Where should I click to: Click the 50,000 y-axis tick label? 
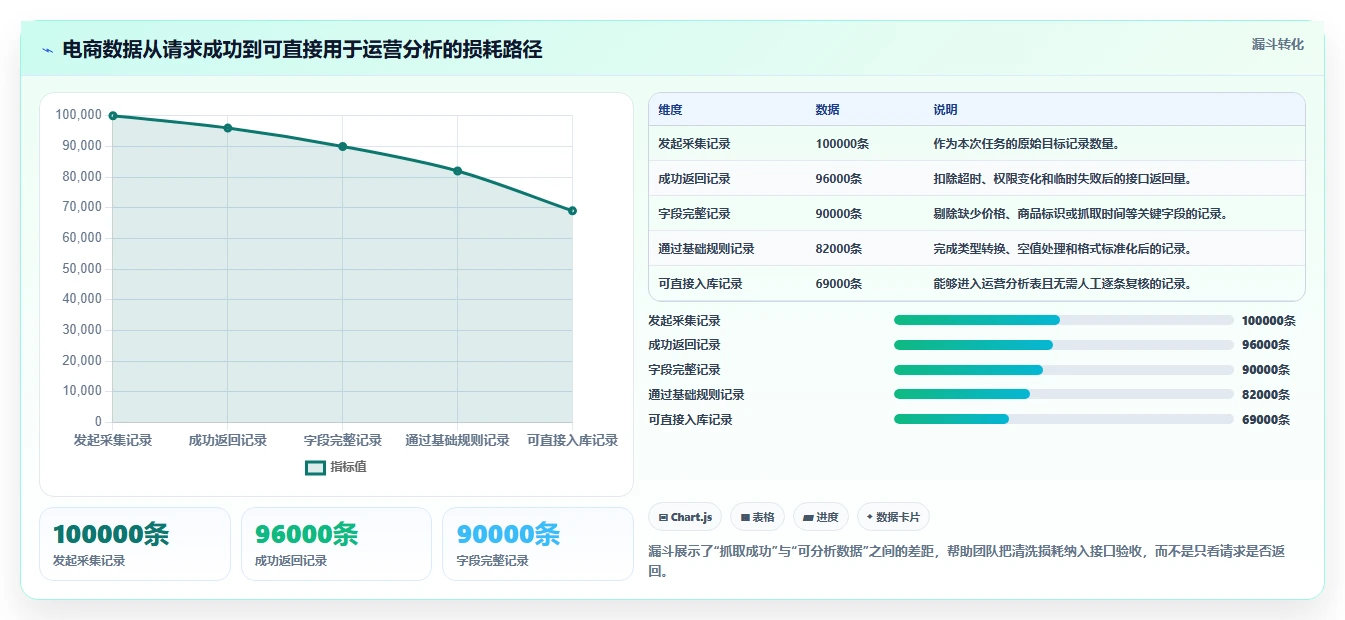tap(82, 268)
